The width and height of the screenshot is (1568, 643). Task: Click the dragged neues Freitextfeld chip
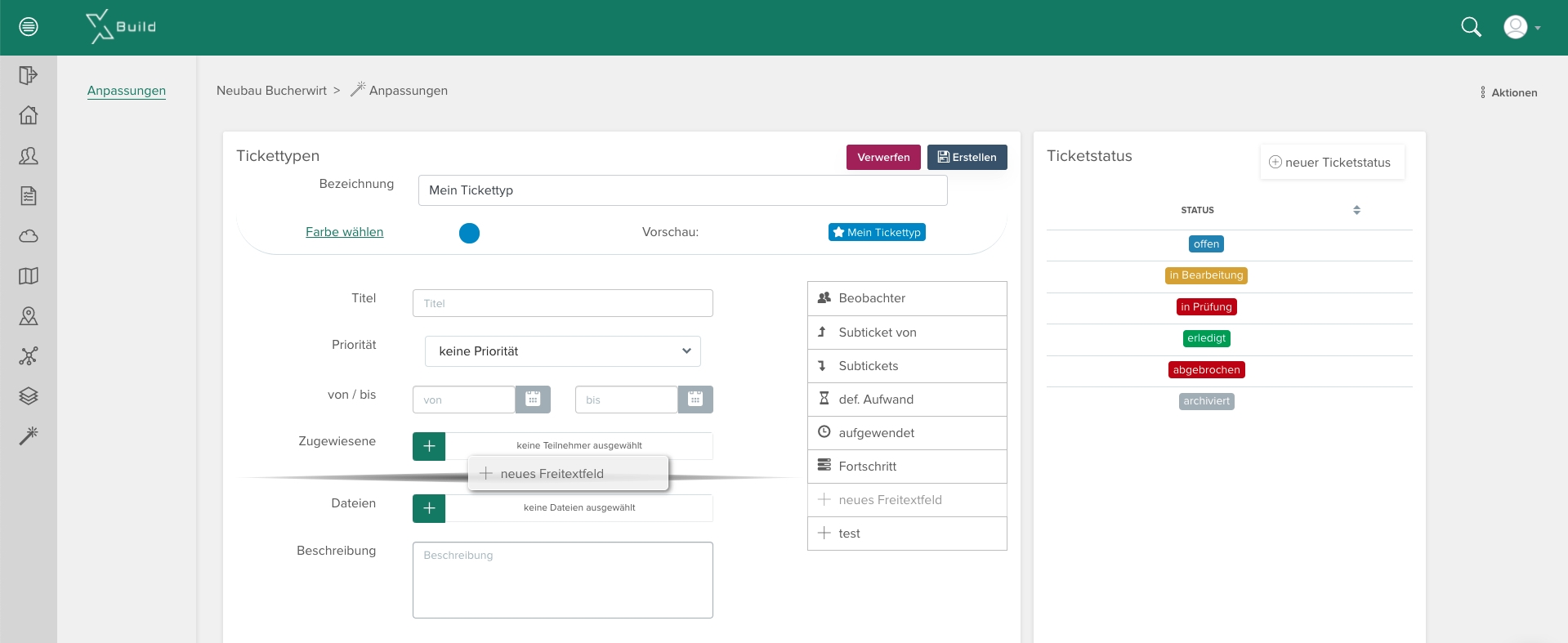click(x=568, y=474)
